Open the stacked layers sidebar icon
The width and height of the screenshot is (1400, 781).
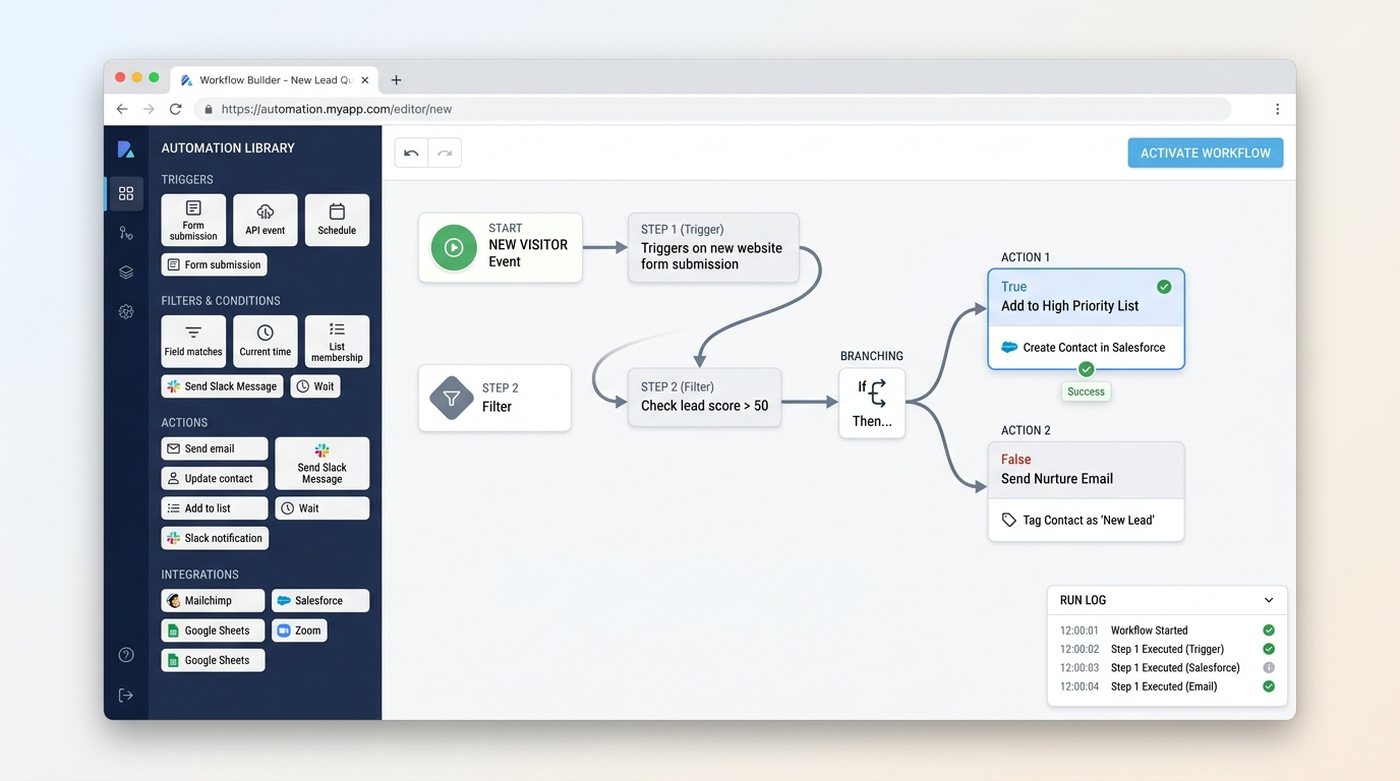126,272
